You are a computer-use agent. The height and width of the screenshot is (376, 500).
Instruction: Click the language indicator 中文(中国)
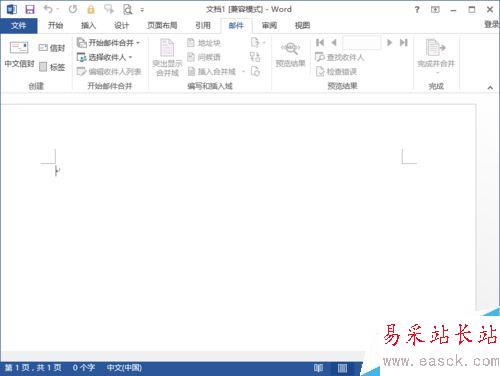(124, 368)
